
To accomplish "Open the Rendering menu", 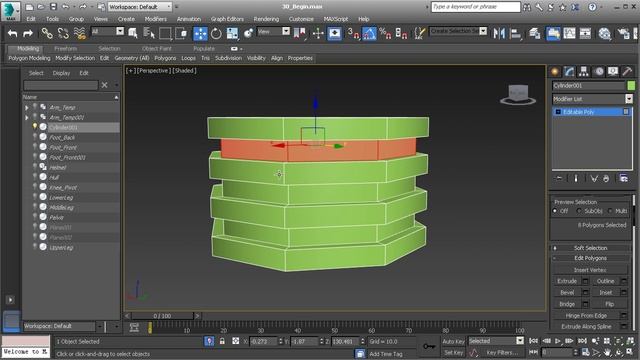I will click(266, 19).
